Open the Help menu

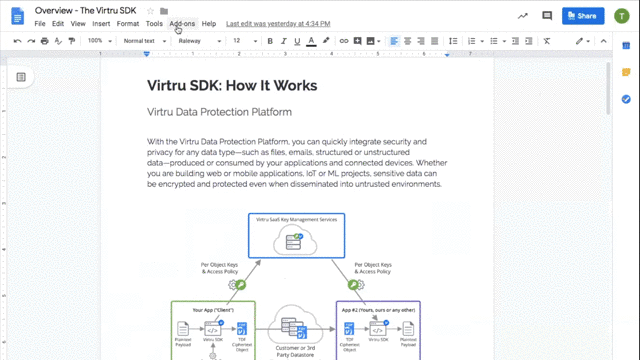click(x=209, y=24)
